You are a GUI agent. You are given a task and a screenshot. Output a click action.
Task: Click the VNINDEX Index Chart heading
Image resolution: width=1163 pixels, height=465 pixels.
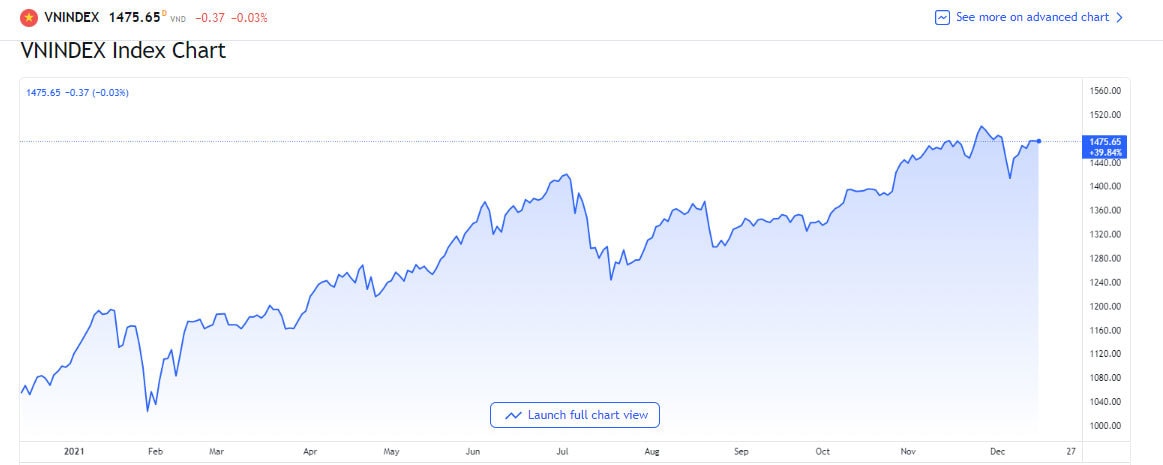pyautogui.click(x=123, y=51)
